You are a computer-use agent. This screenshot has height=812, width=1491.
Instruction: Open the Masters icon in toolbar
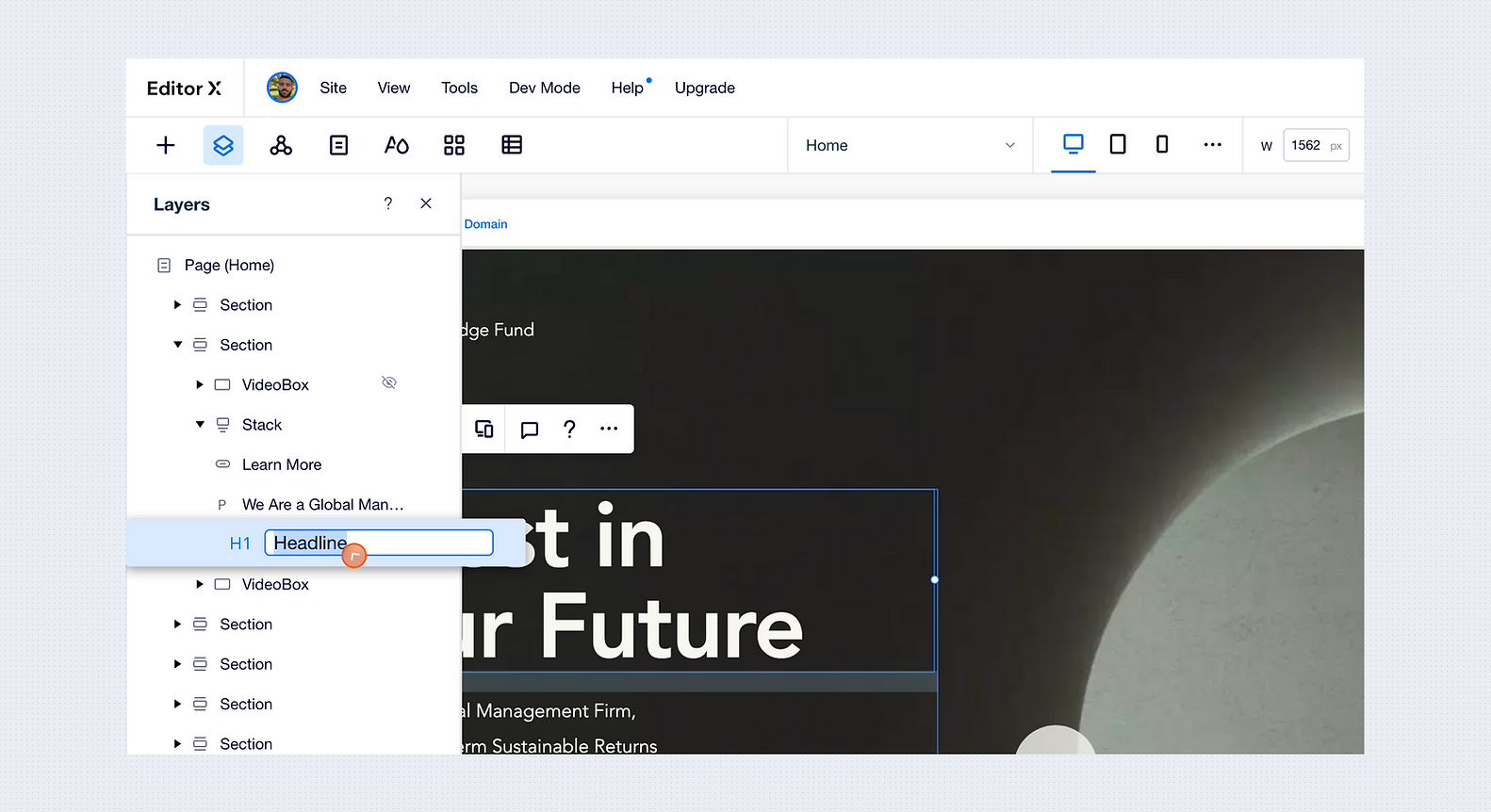point(281,145)
